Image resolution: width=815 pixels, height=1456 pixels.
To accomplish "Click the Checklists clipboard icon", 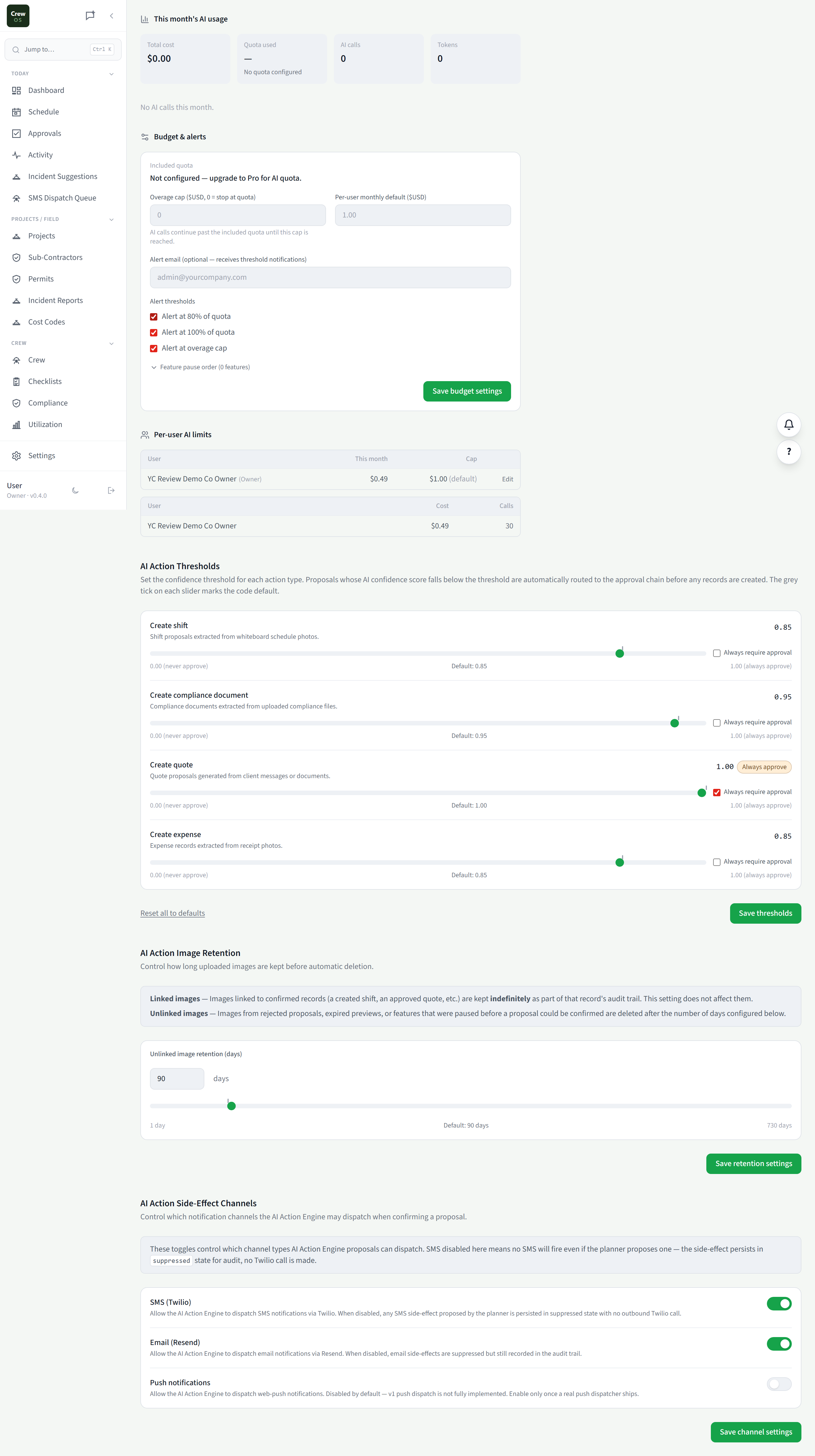I will click(16, 381).
